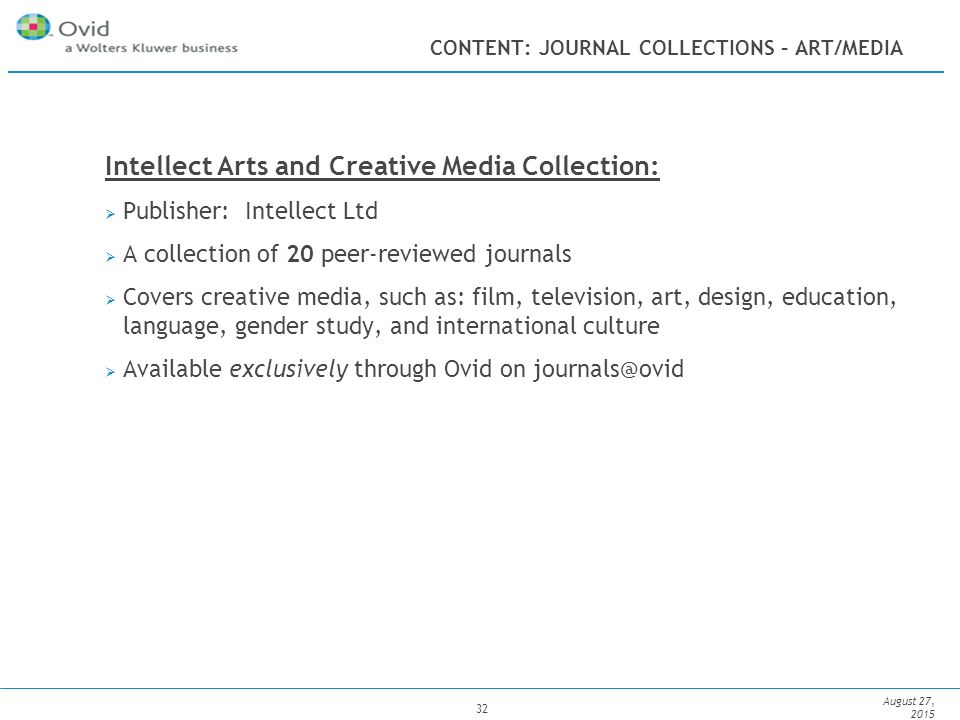This screenshot has width=960, height=720.
Task: Click the italic word 'exclusively'
Action: (288, 369)
